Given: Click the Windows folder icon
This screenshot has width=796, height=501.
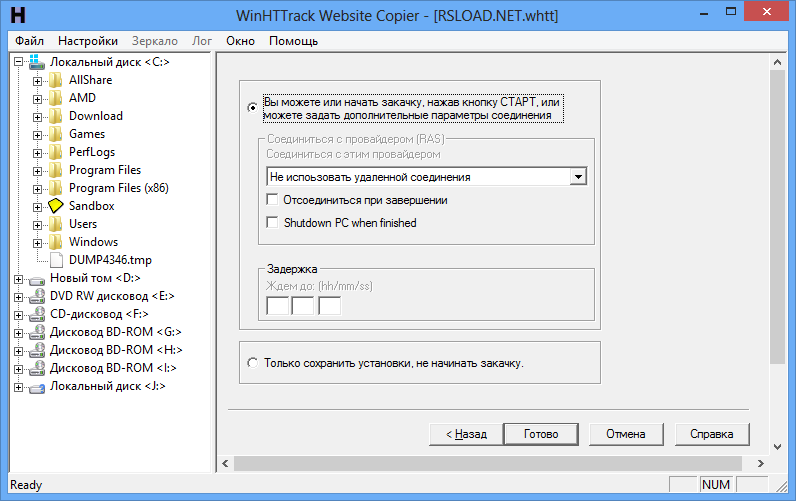Looking at the screenshot, I should (56, 242).
